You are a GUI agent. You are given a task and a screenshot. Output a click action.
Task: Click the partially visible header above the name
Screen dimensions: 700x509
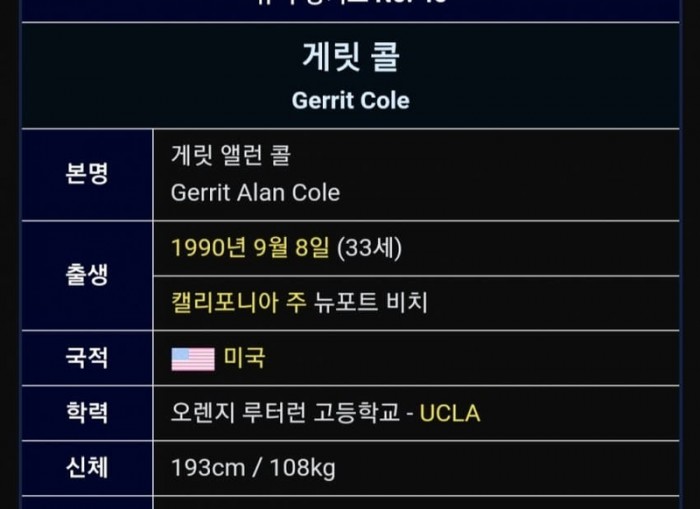(350, 5)
